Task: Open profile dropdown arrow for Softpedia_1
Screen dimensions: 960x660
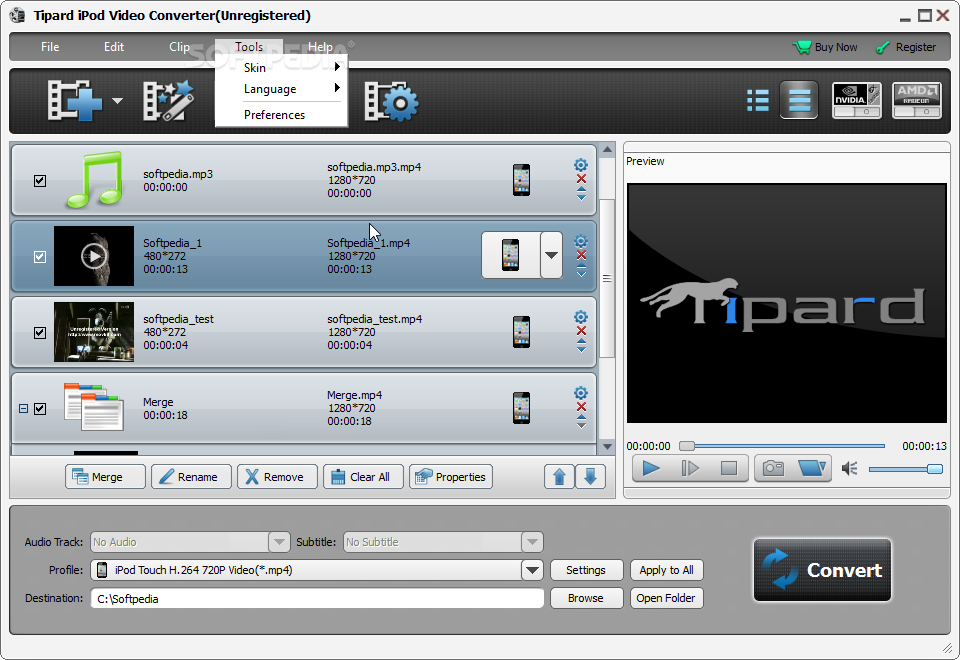Action: point(552,255)
